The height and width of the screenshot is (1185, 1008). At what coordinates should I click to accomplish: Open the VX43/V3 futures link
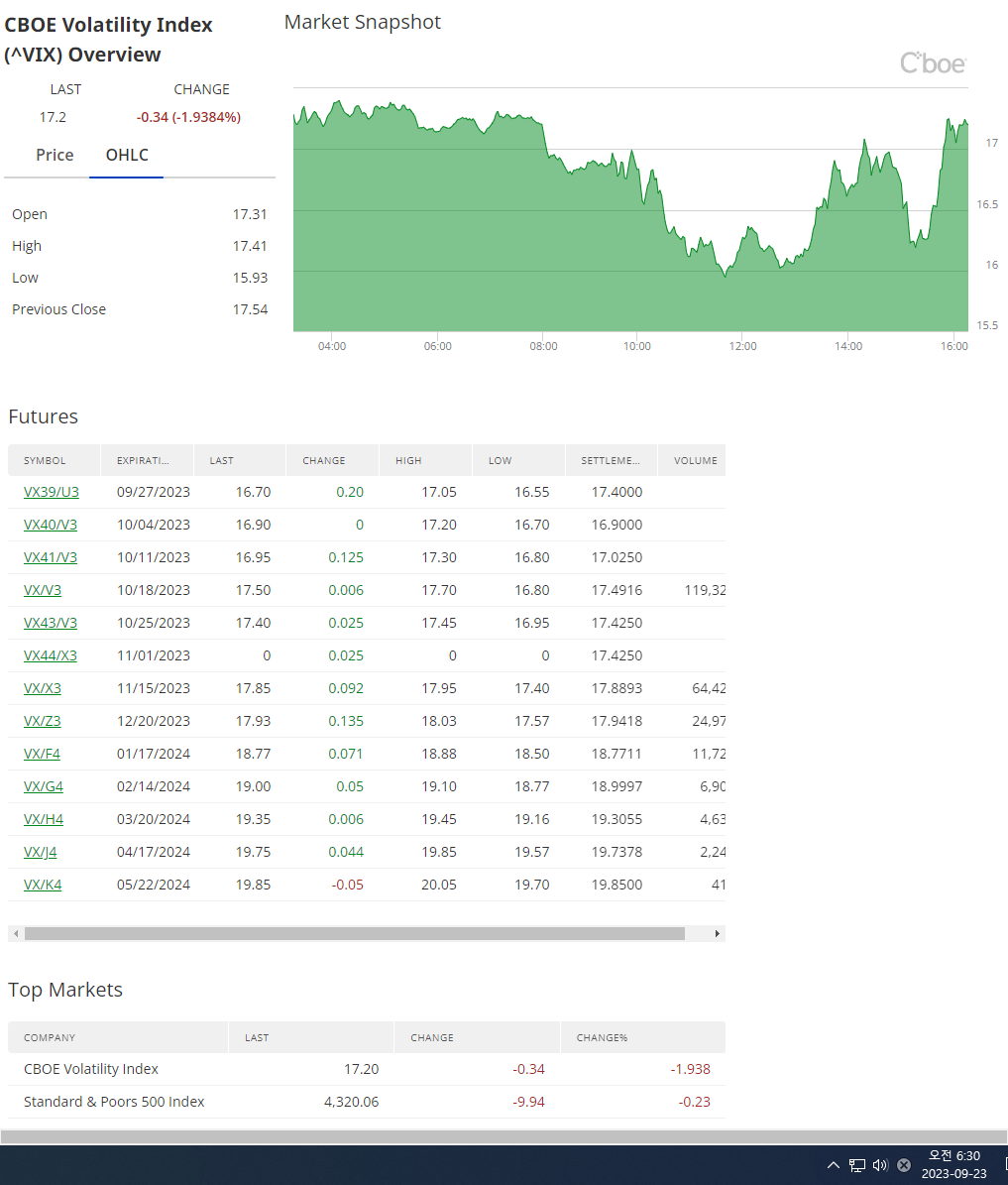[50, 623]
